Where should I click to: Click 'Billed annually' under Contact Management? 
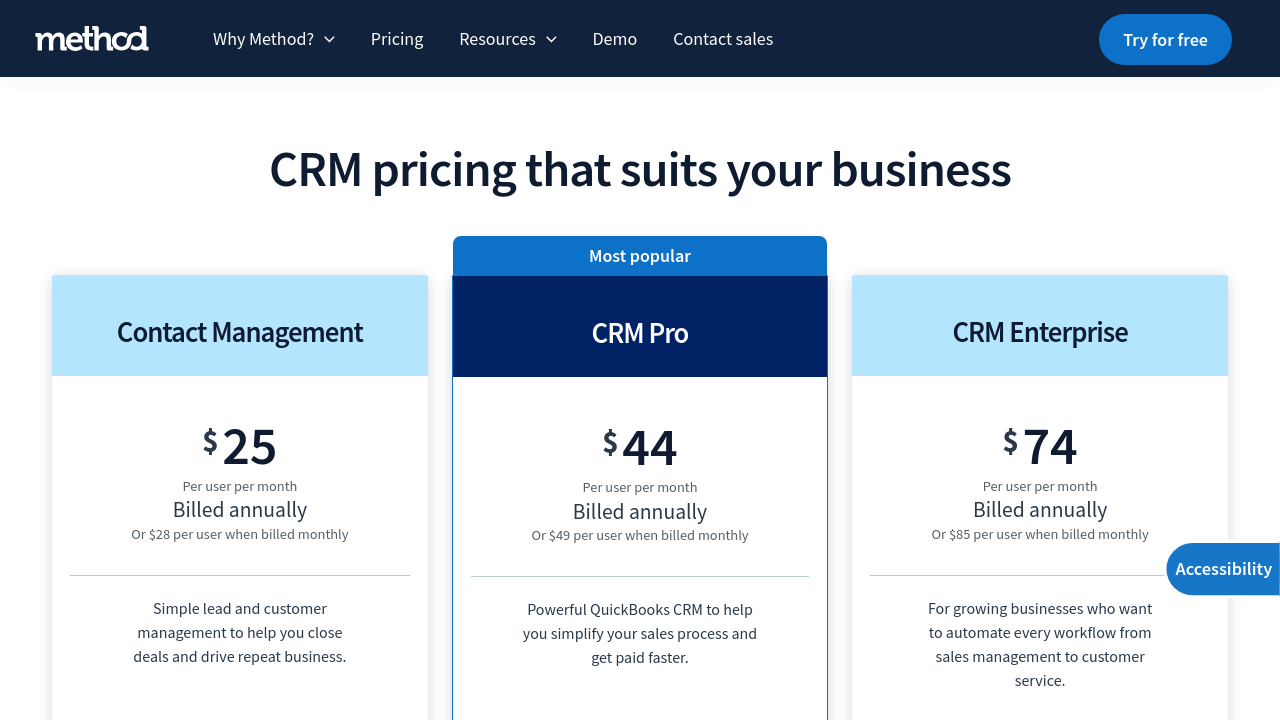click(240, 510)
